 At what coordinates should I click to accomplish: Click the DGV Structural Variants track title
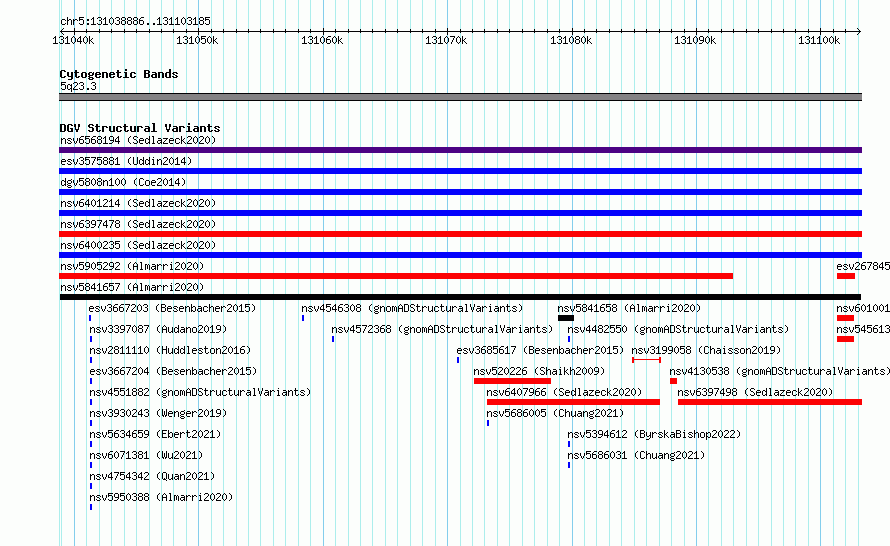coord(140,128)
